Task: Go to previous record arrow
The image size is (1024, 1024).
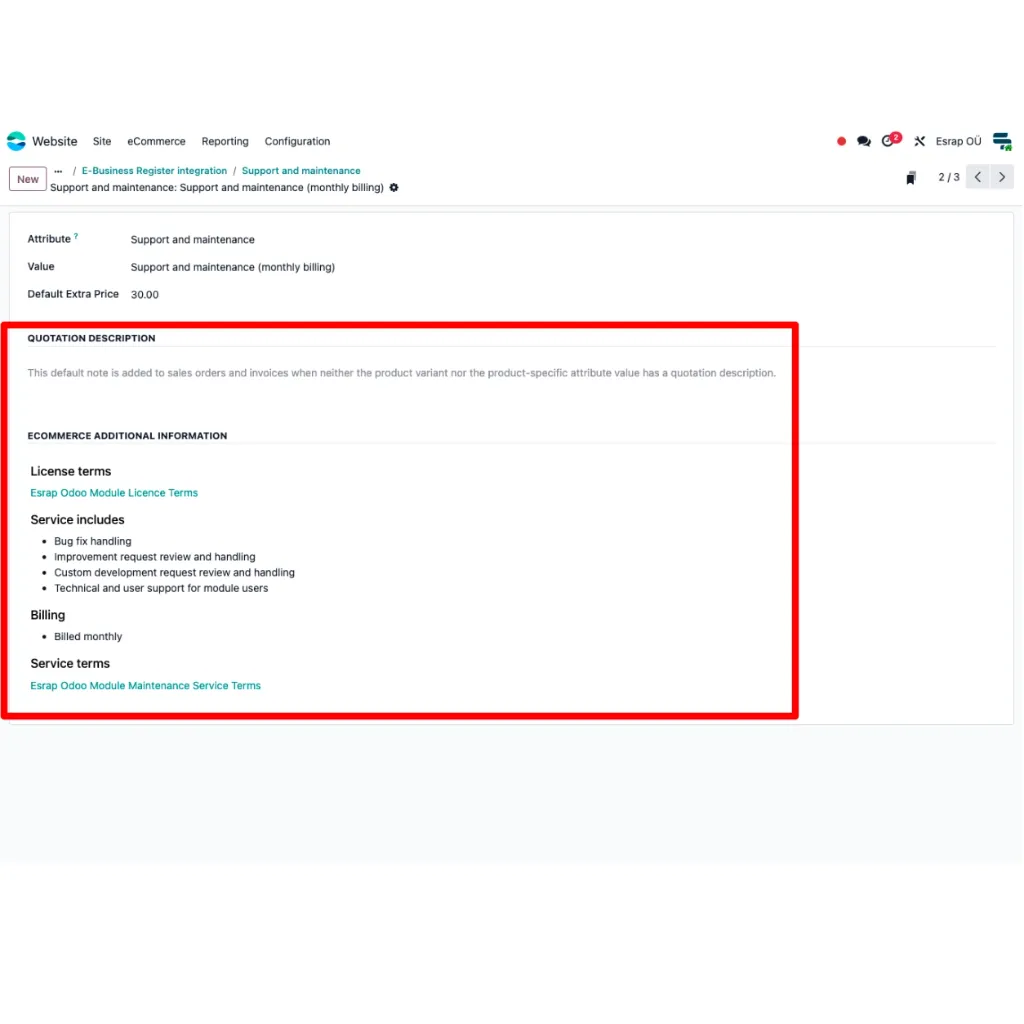Action: pyautogui.click(x=978, y=177)
